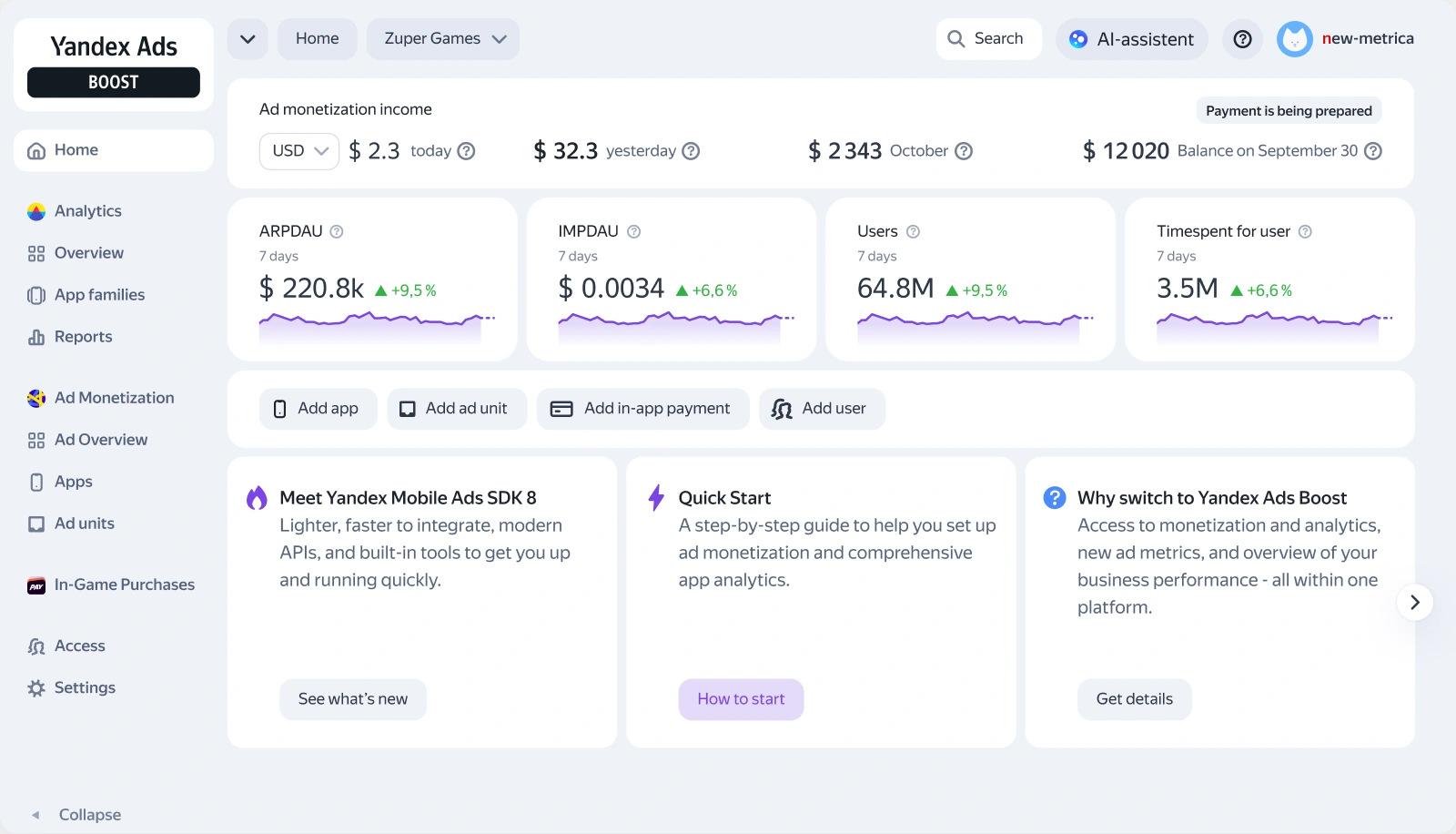The height and width of the screenshot is (834, 1456).
Task: Click the Add ad unit button
Action: coord(457,409)
